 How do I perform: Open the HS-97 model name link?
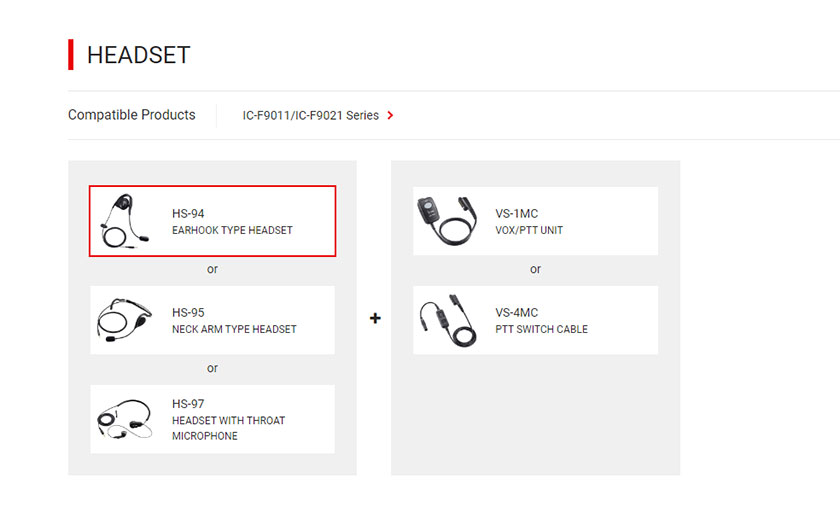[x=188, y=404]
